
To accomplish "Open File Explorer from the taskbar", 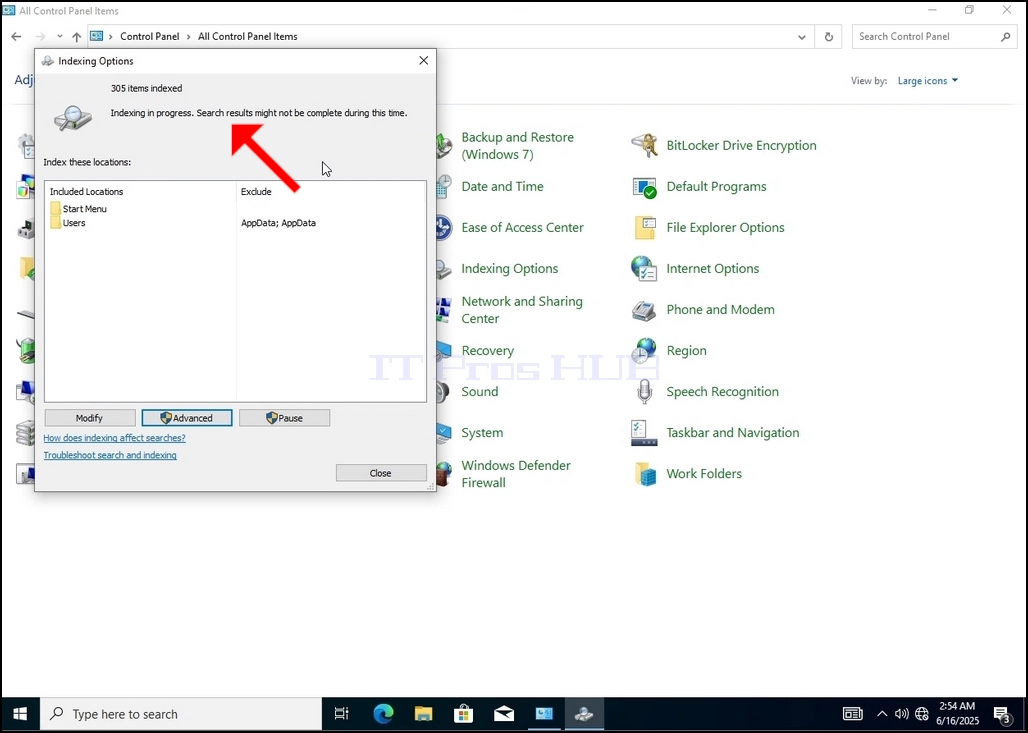I will coord(424,714).
